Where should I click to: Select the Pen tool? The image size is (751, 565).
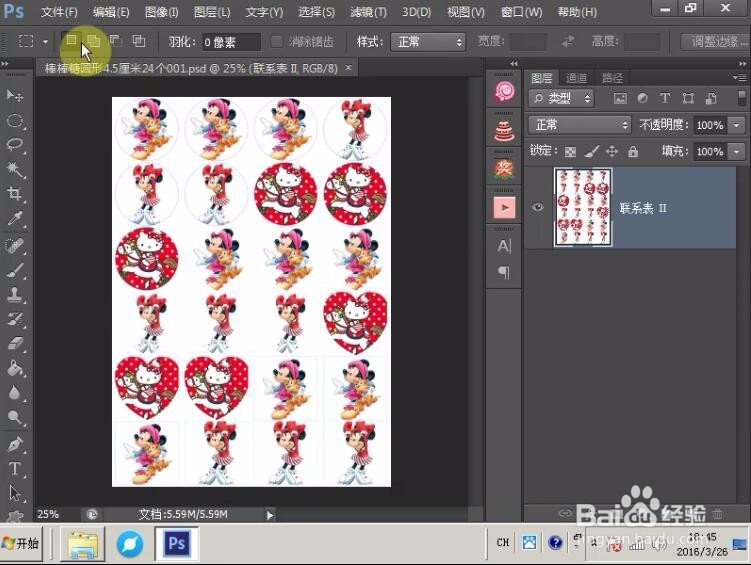[15, 444]
